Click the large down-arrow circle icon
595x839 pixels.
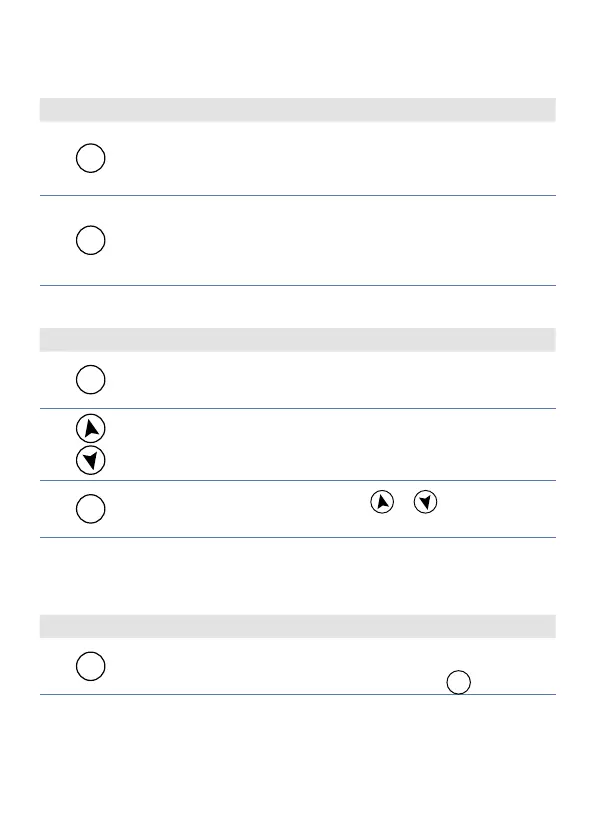pyautogui.click(x=90, y=460)
